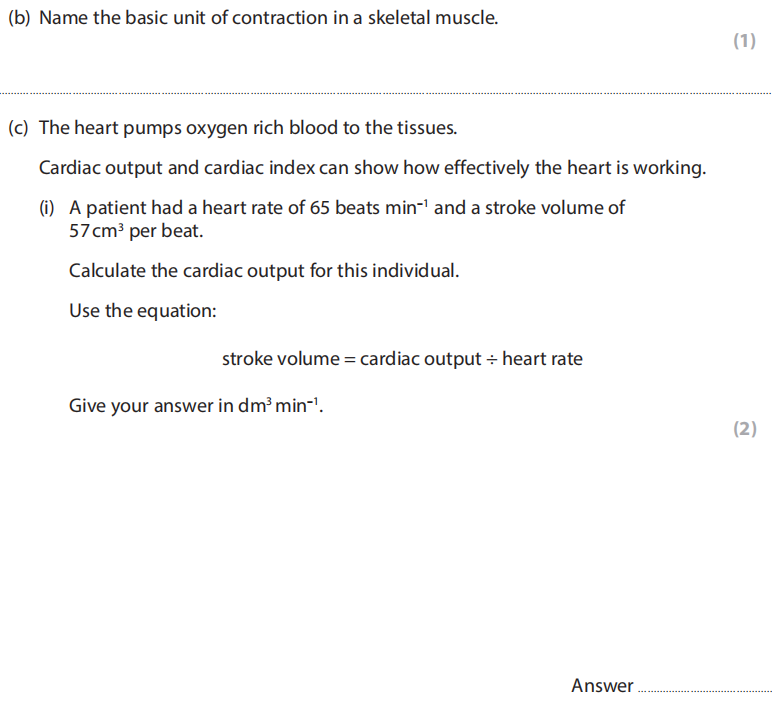Click the "(c)" question label

19,128
